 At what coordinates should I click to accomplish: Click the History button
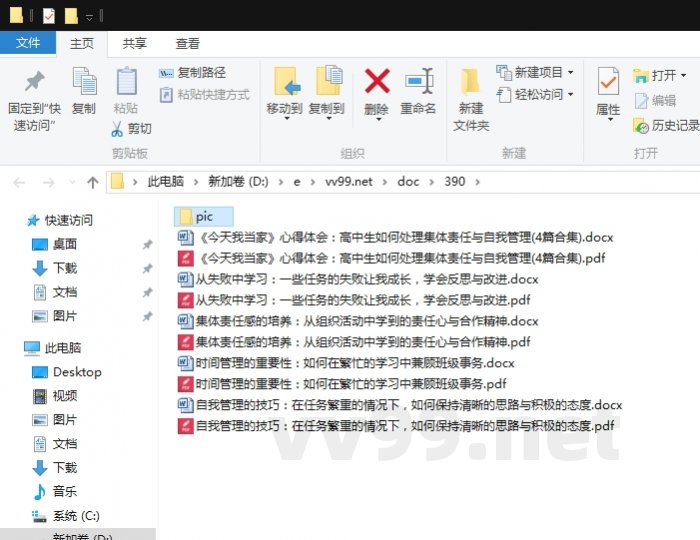point(666,126)
